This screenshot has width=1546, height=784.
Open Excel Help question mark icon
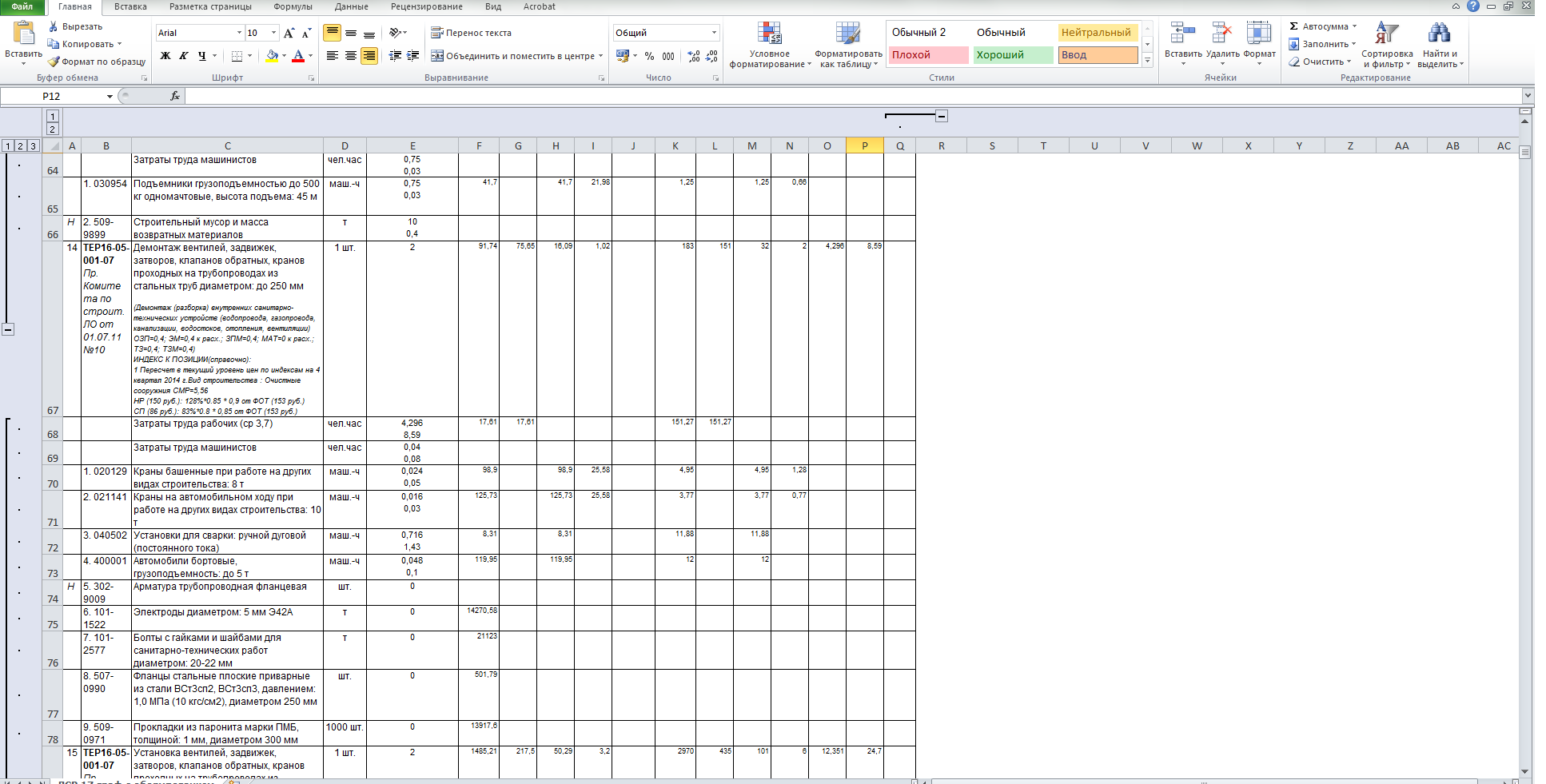point(1473,6)
